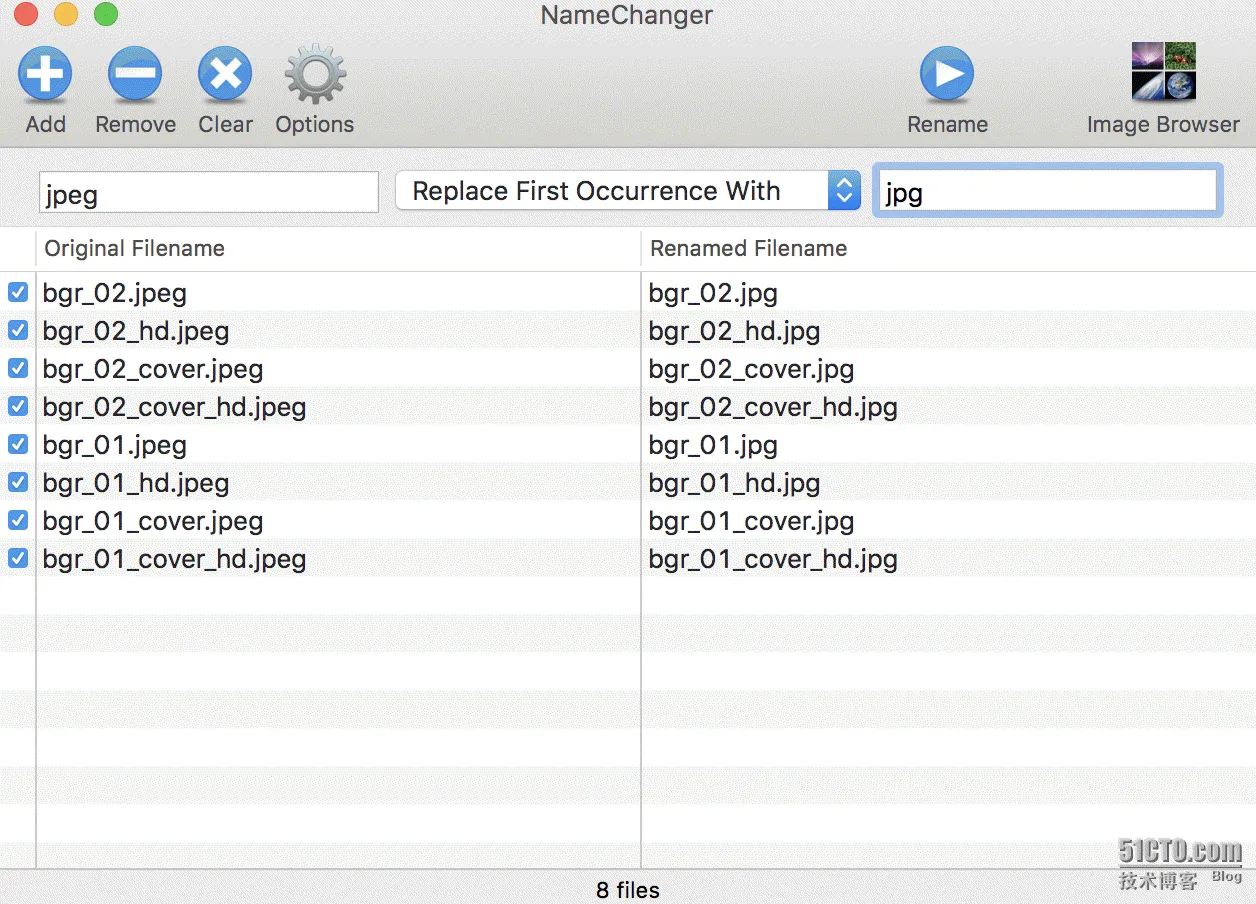Disable the bgr_01_hd.jpeg checkbox
This screenshot has width=1256, height=904.
(x=18, y=482)
